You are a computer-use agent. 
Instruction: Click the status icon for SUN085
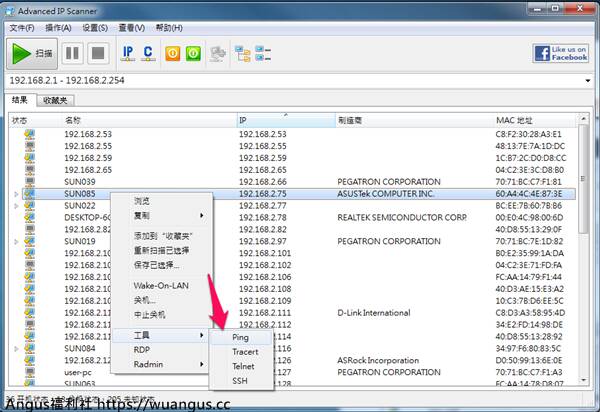pos(29,194)
